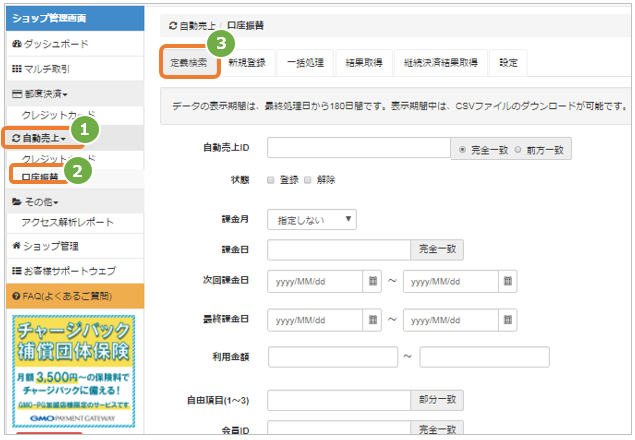Switch to the 一括処理 tab

[x=305, y=62]
